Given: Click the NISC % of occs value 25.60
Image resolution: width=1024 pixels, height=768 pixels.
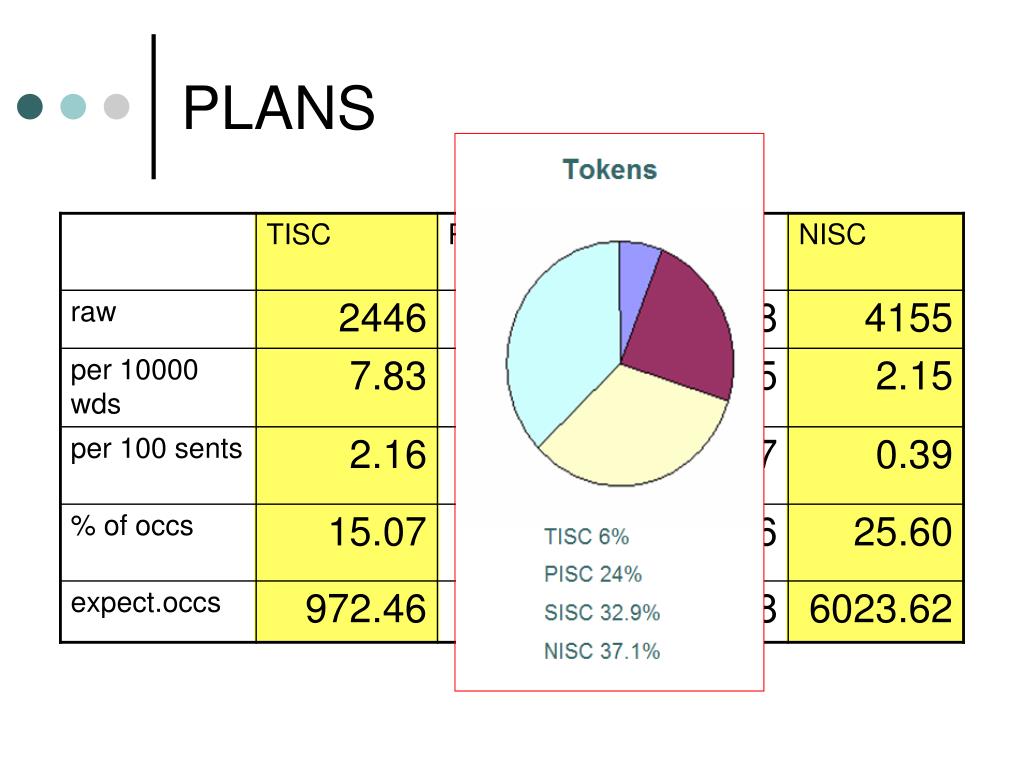Looking at the screenshot, I should 903,532.
